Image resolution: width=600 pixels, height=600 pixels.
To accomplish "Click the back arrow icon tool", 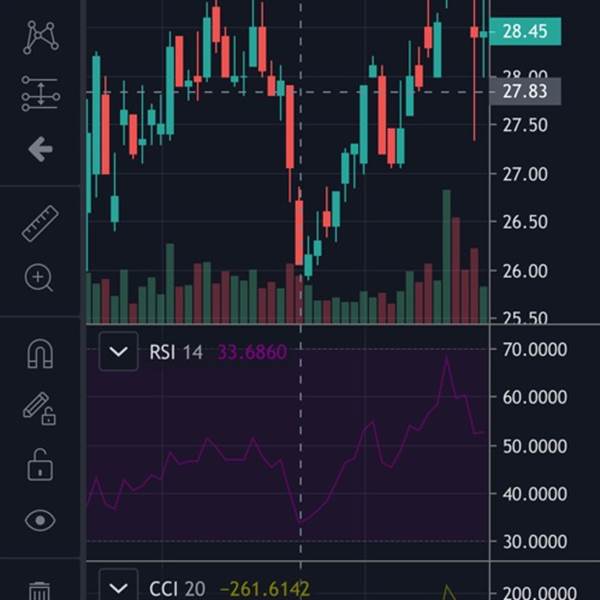I will click(41, 149).
